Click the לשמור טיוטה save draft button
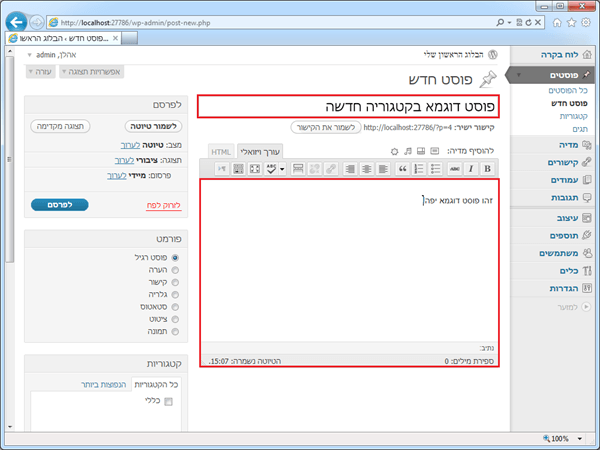 [153, 126]
